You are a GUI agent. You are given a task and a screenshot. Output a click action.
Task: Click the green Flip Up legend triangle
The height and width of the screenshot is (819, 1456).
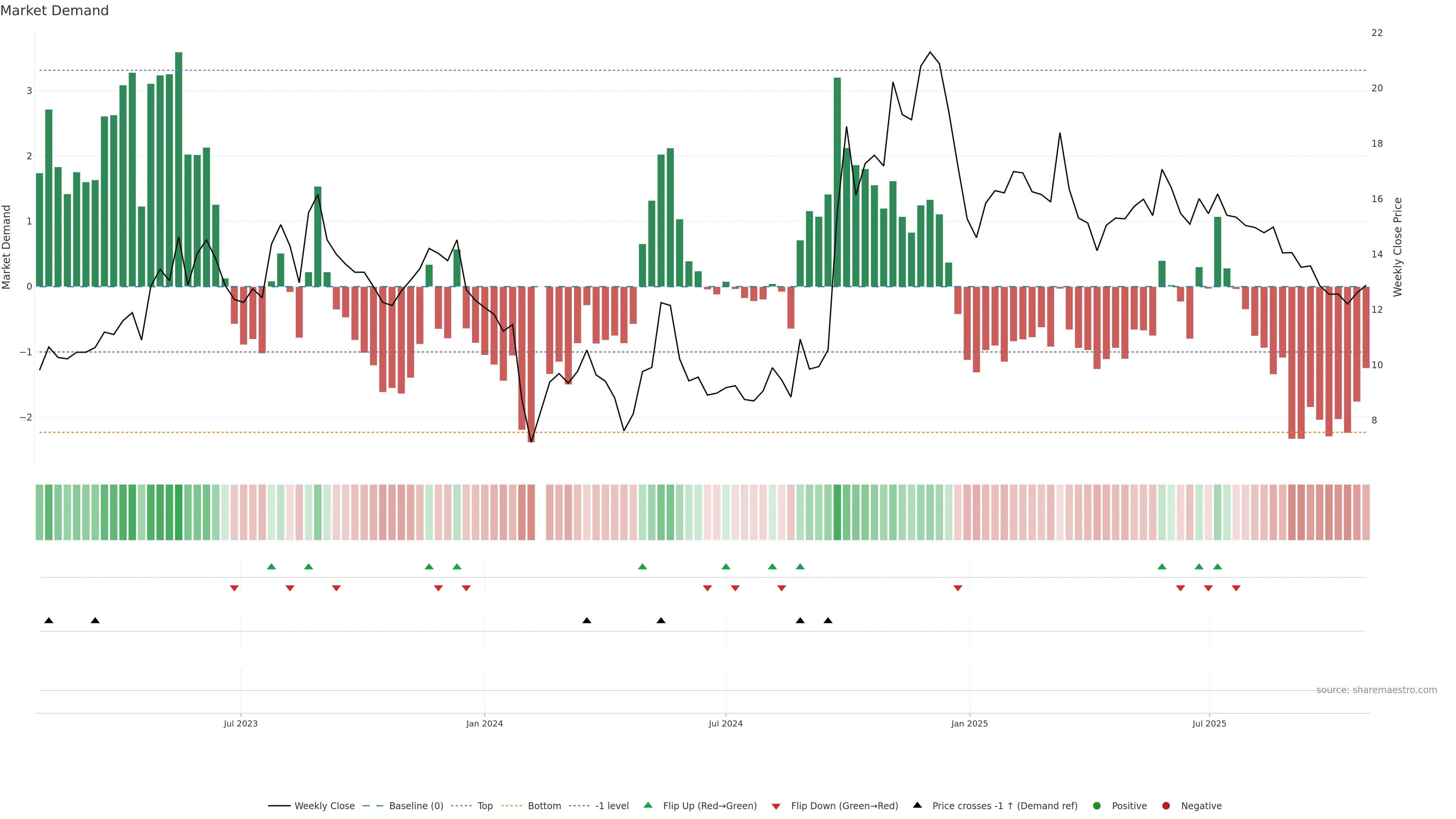click(x=648, y=805)
